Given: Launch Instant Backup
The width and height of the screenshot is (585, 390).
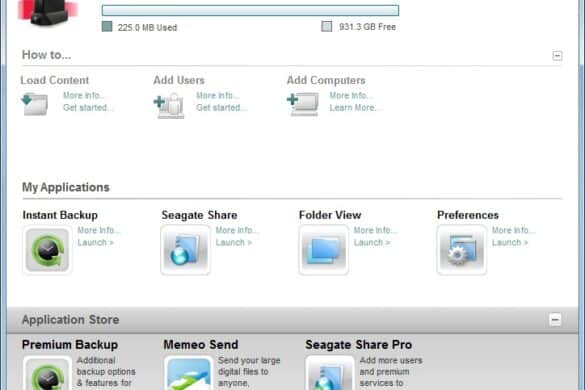Looking at the screenshot, I should tap(96, 243).
